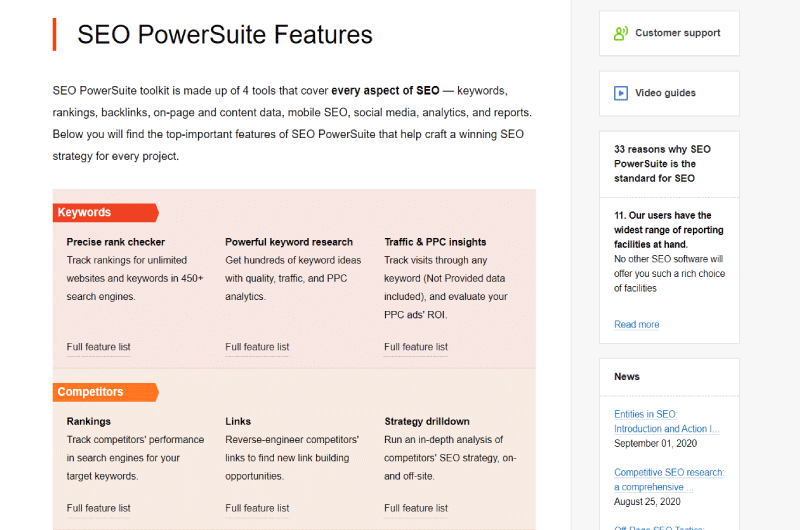Click the widest range of reporting facilities text
The image size is (800, 530).
(668, 230)
